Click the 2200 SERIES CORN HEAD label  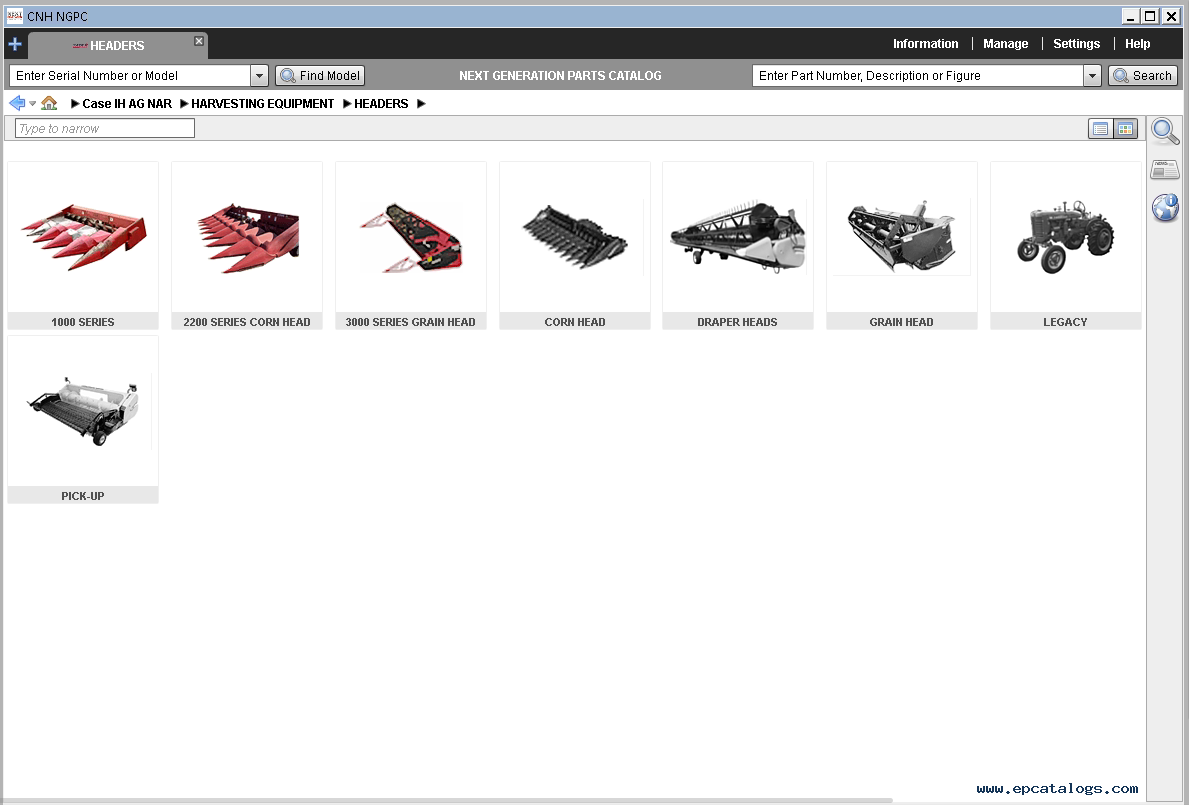tap(247, 321)
